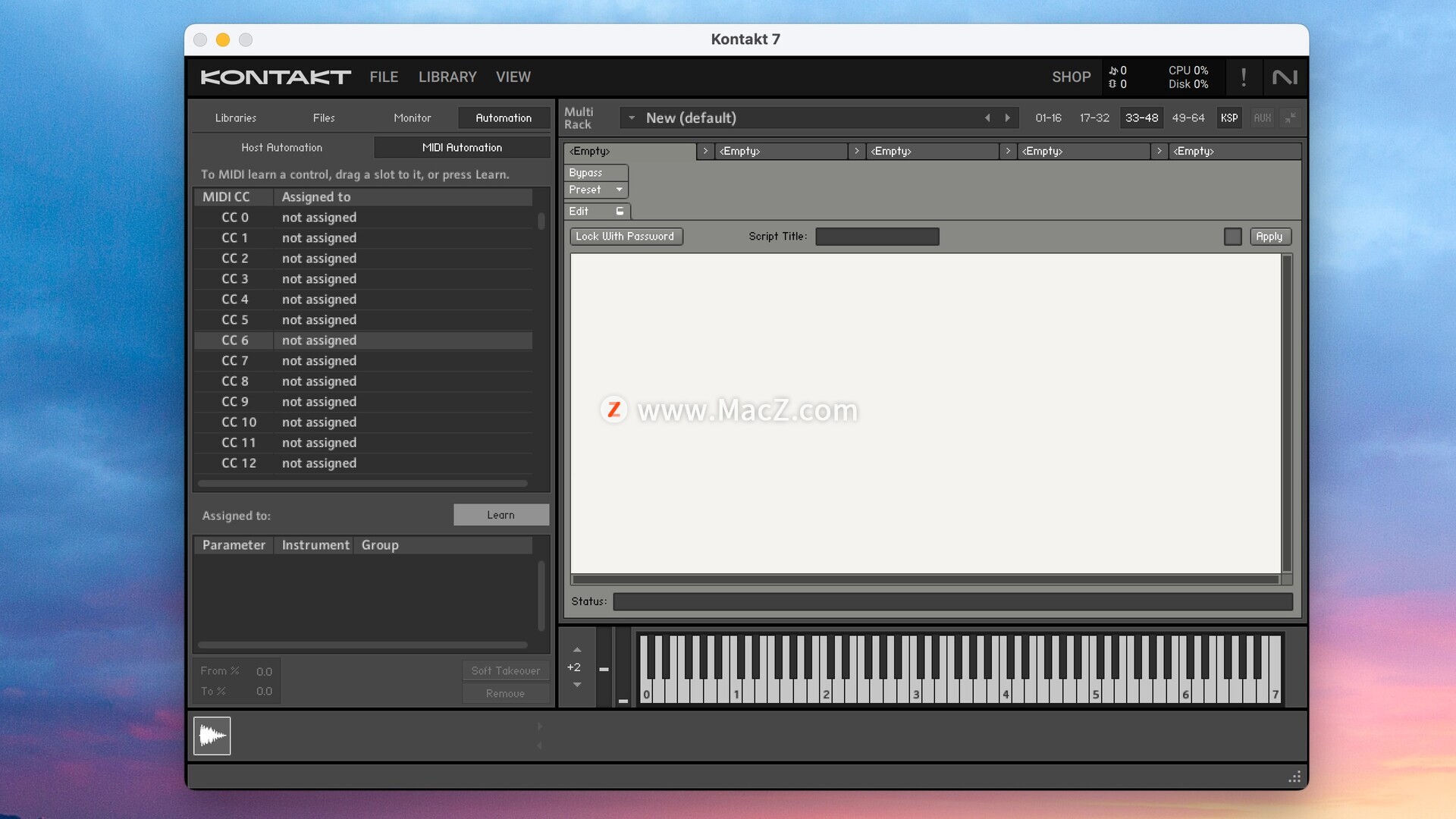Click inside the script editor text area
Viewport: 1456px width, 819px height.
click(x=925, y=413)
